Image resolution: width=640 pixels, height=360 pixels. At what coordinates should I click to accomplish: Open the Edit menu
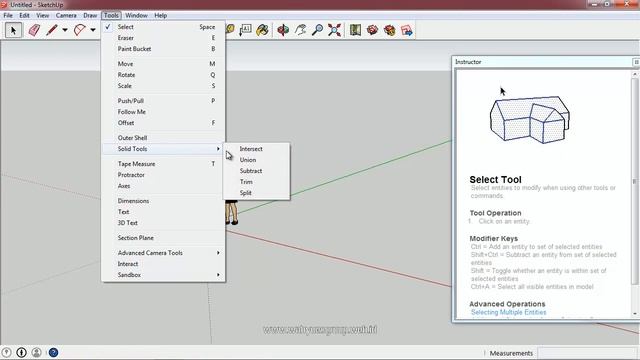pos(24,16)
